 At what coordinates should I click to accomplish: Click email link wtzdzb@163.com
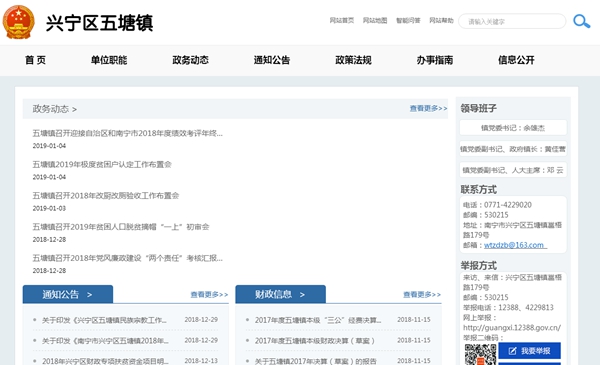(515, 245)
